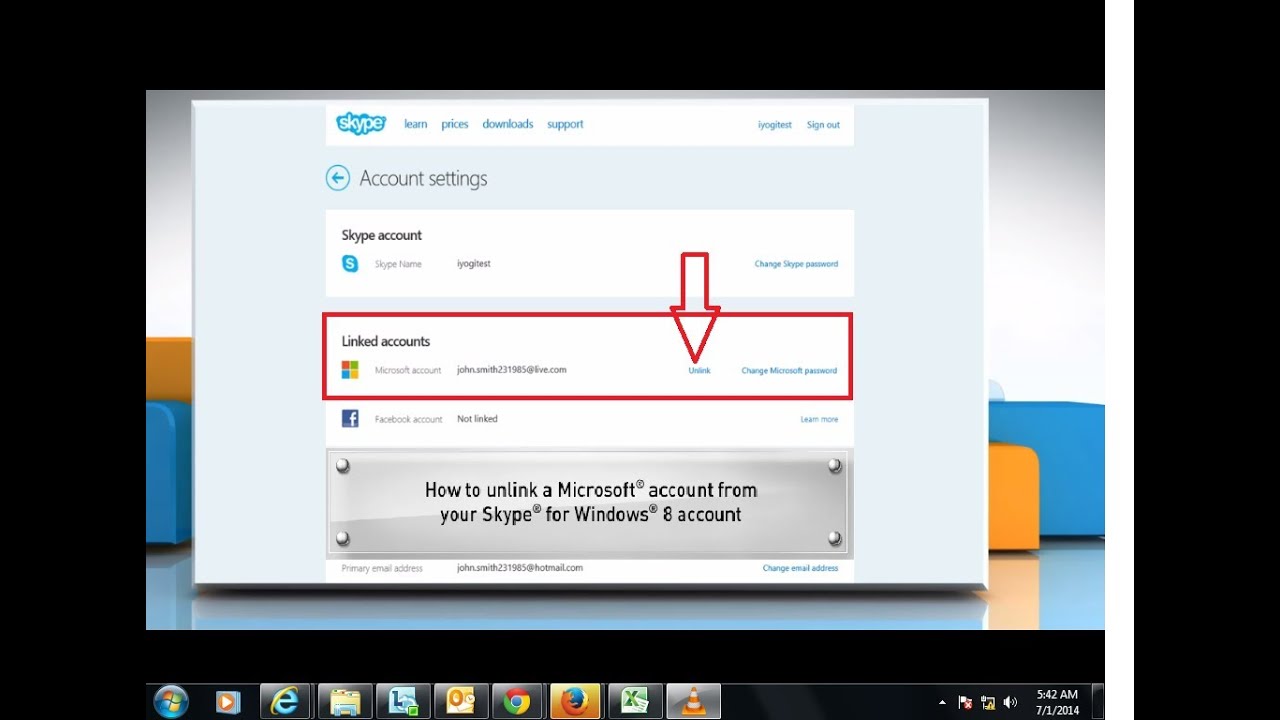This screenshot has height=720, width=1280.
Task: Open Internet Explorer from taskbar
Action: pyautogui.click(x=285, y=702)
